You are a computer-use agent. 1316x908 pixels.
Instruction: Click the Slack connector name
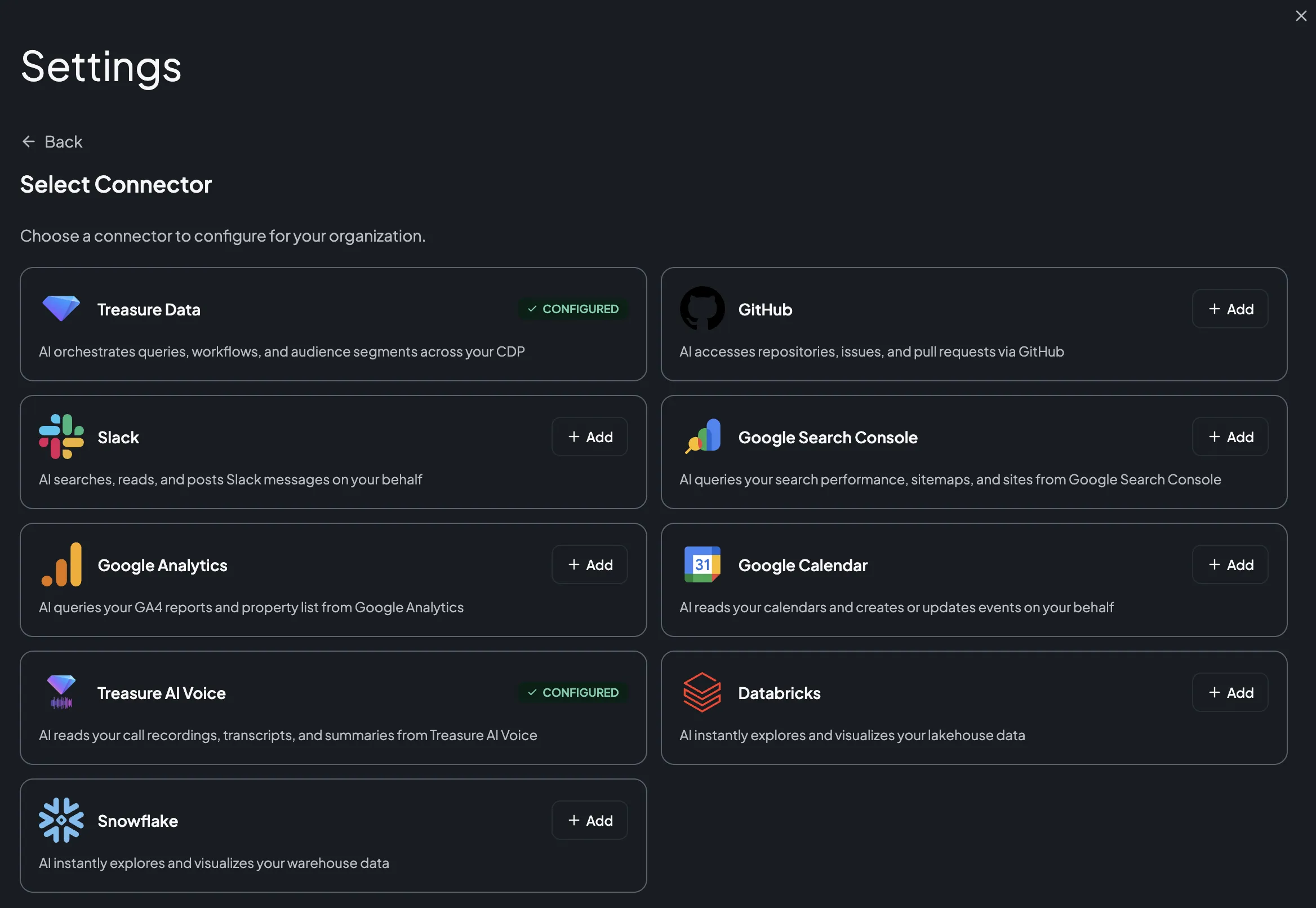(118, 438)
